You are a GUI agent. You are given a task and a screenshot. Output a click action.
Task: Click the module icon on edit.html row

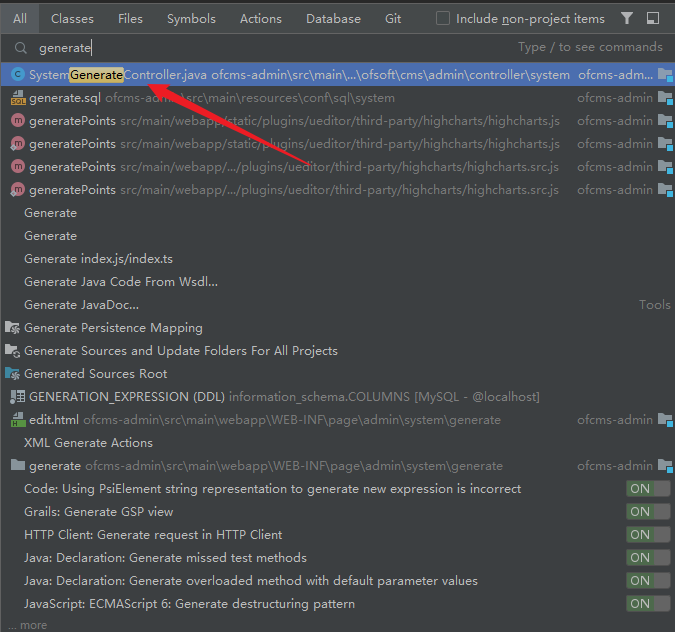coord(665,420)
